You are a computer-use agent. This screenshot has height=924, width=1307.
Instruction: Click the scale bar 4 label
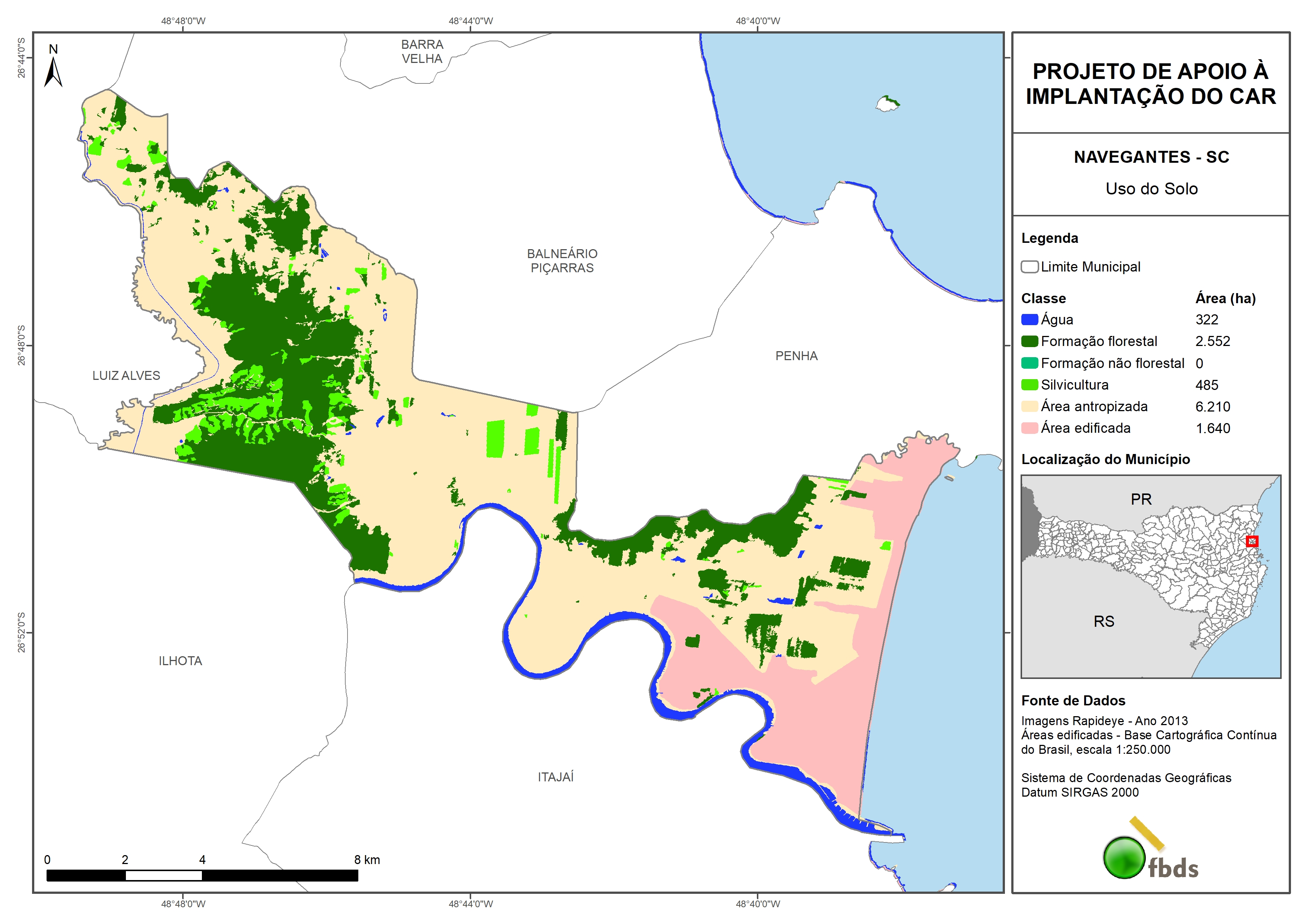coord(202,860)
